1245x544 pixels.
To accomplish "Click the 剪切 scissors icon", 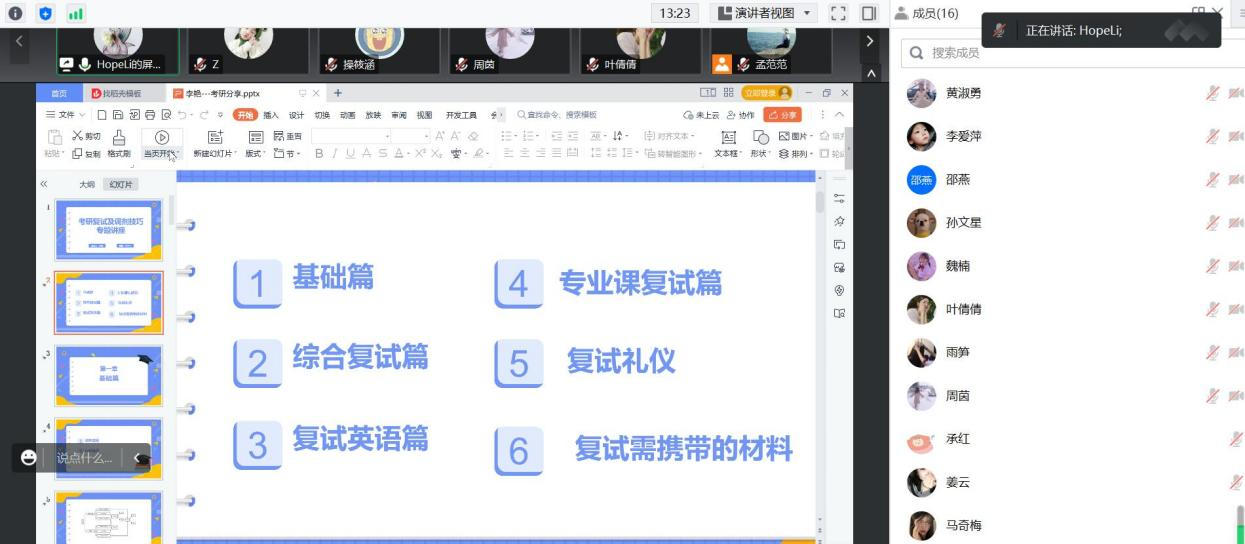I will pos(78,136).
